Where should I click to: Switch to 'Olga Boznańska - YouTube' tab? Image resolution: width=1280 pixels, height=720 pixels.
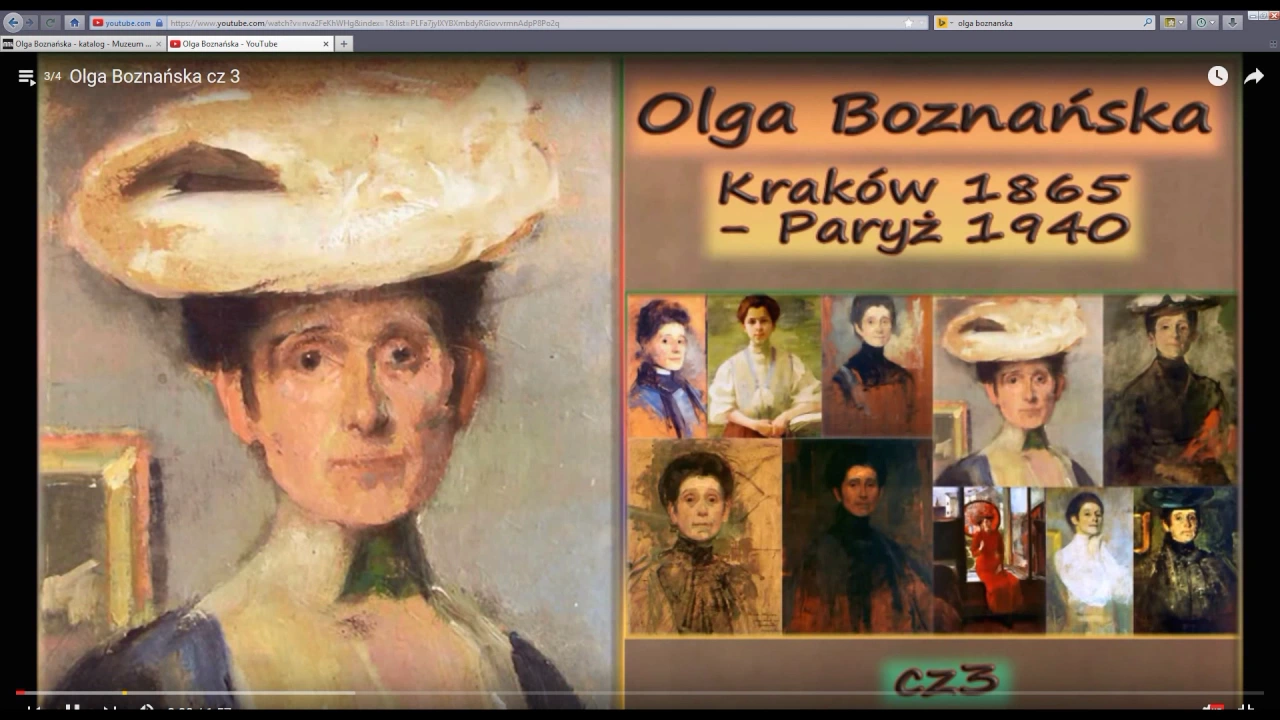pos(250,44)
